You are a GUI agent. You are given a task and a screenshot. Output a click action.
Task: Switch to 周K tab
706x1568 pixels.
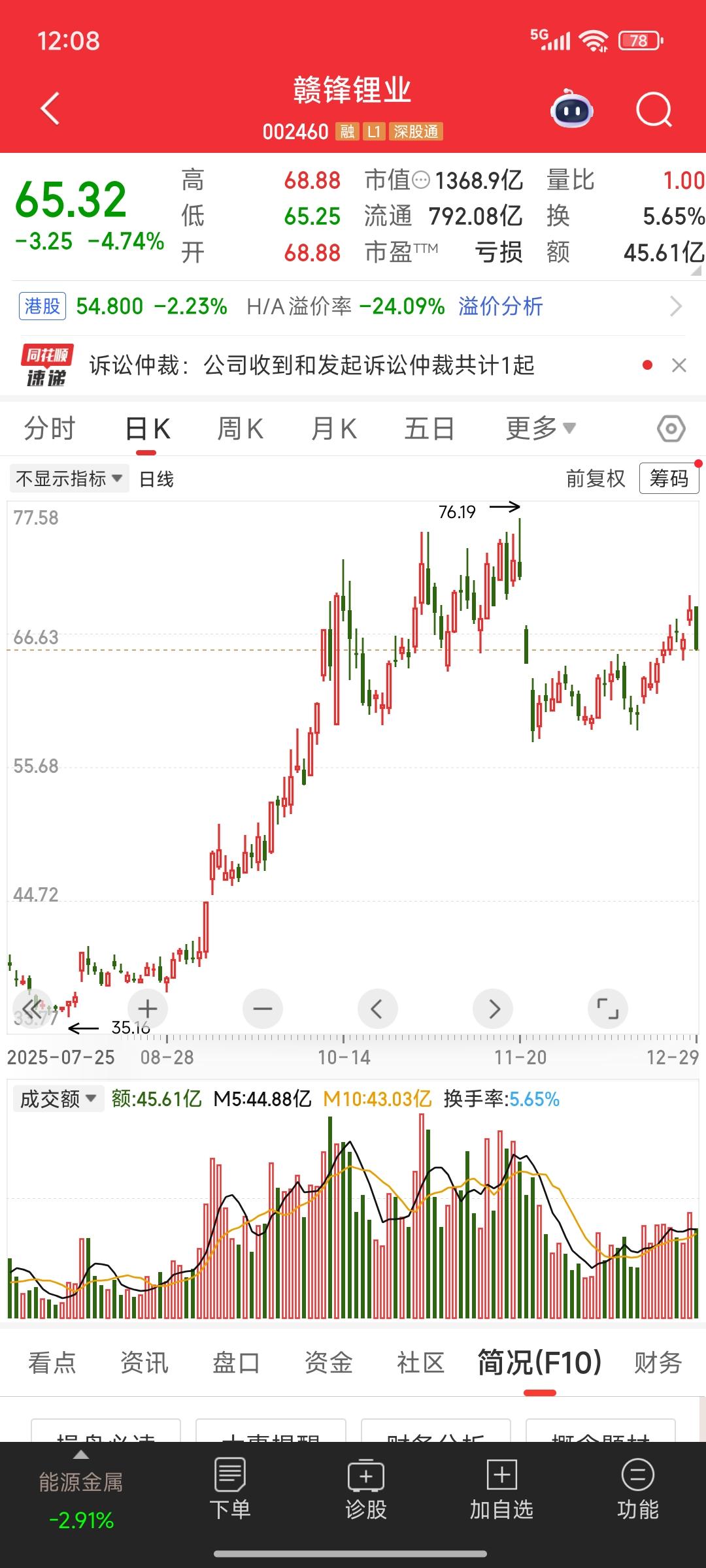[x=241, y=429]
